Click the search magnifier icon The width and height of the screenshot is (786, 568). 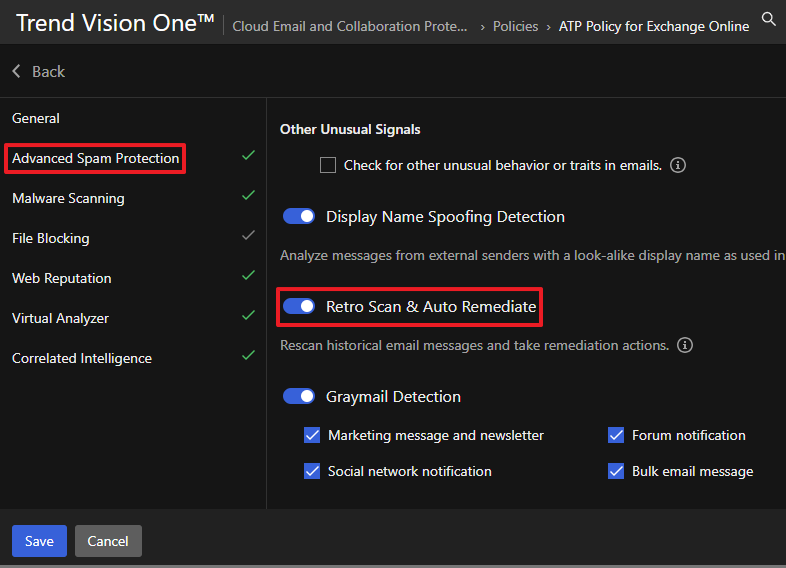pos(768,19)
